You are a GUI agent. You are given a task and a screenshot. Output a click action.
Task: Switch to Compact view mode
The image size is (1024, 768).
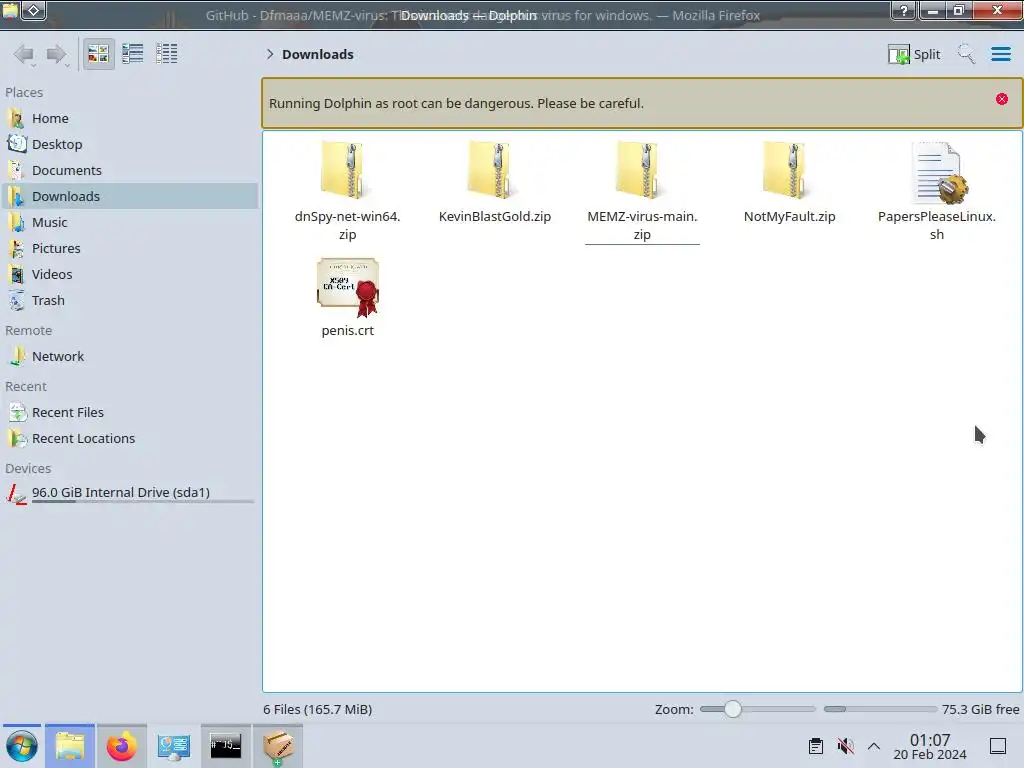pos(133,54)
